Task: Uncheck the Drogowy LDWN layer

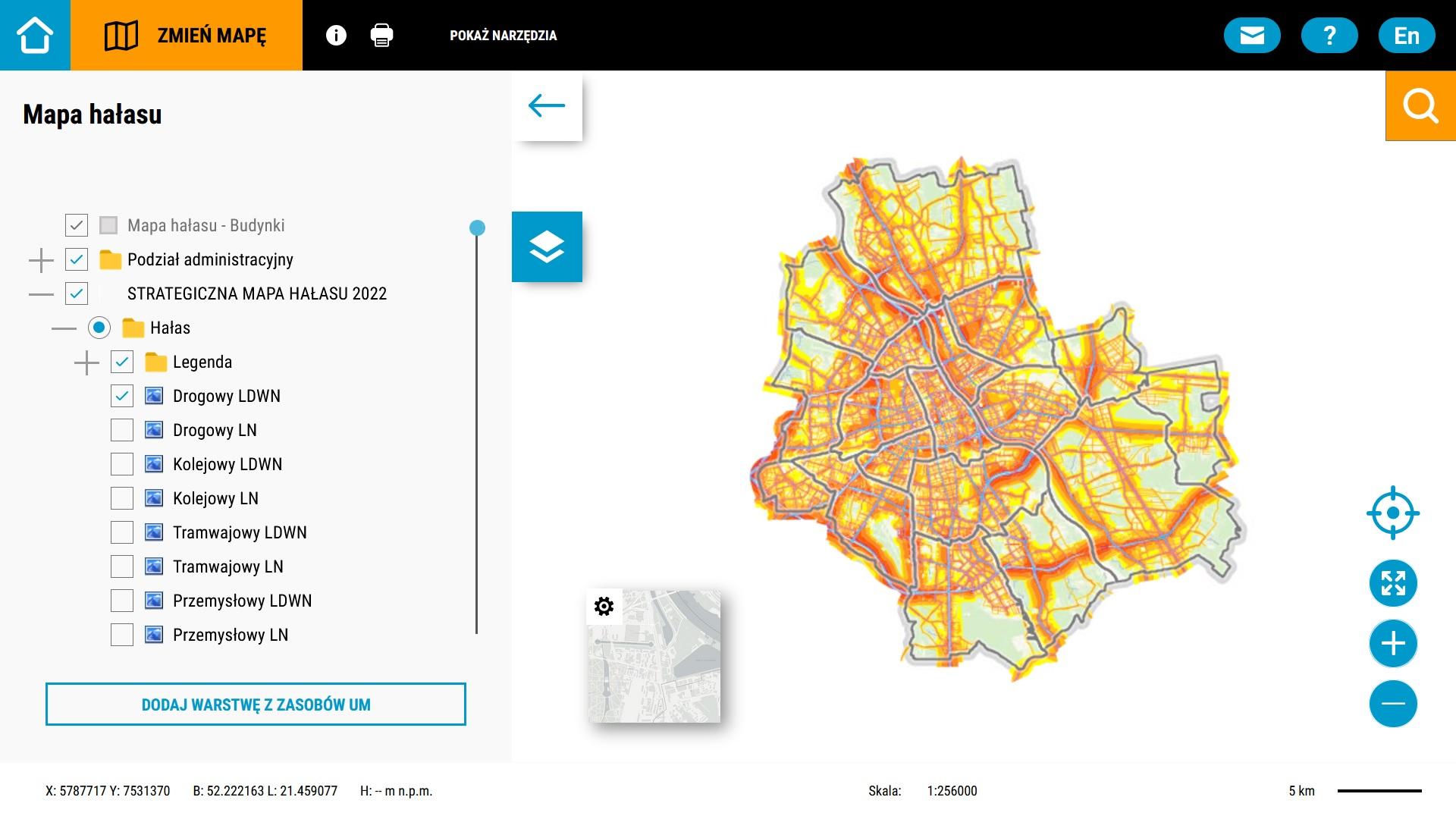Action: [122, 396]
